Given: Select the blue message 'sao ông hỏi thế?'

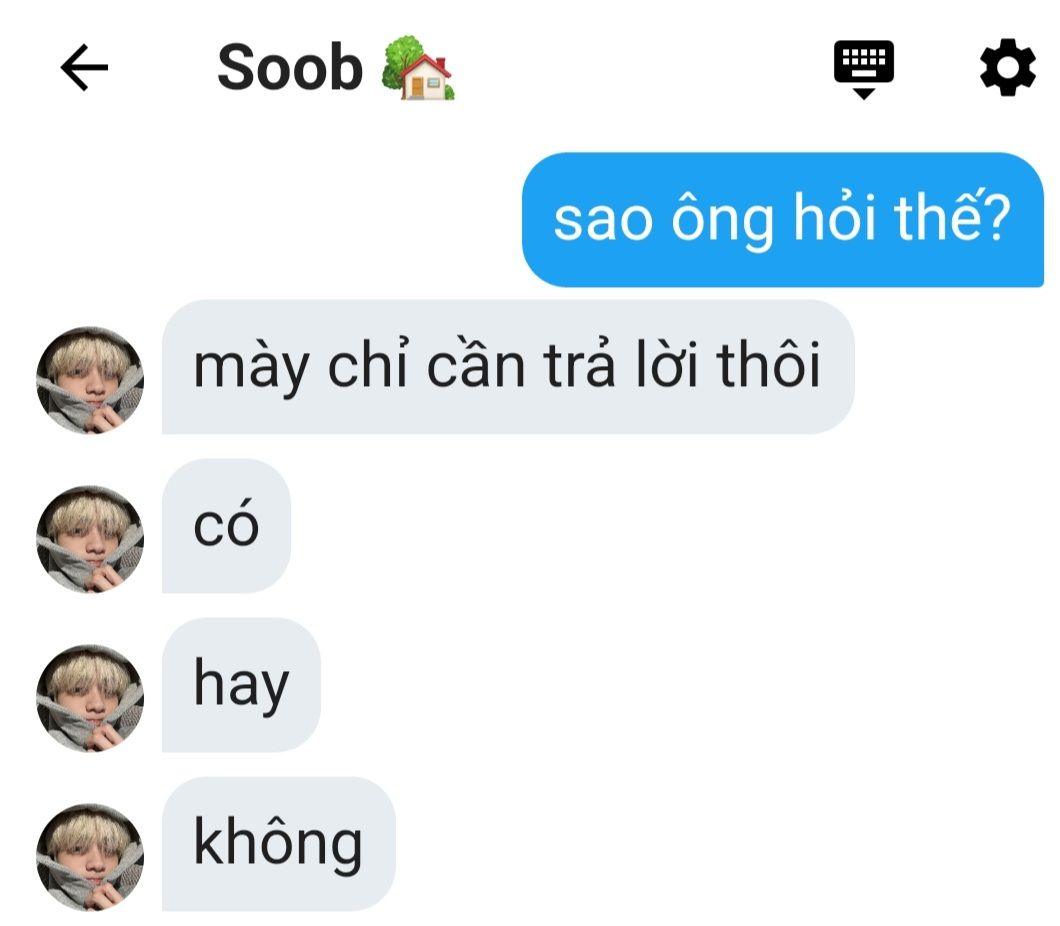Looking at the screenshot, I should [783, 220].
